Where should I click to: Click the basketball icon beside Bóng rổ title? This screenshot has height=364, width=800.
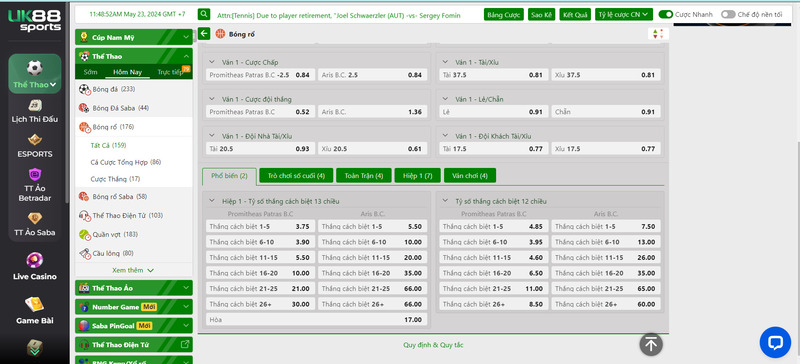[220, 34]
